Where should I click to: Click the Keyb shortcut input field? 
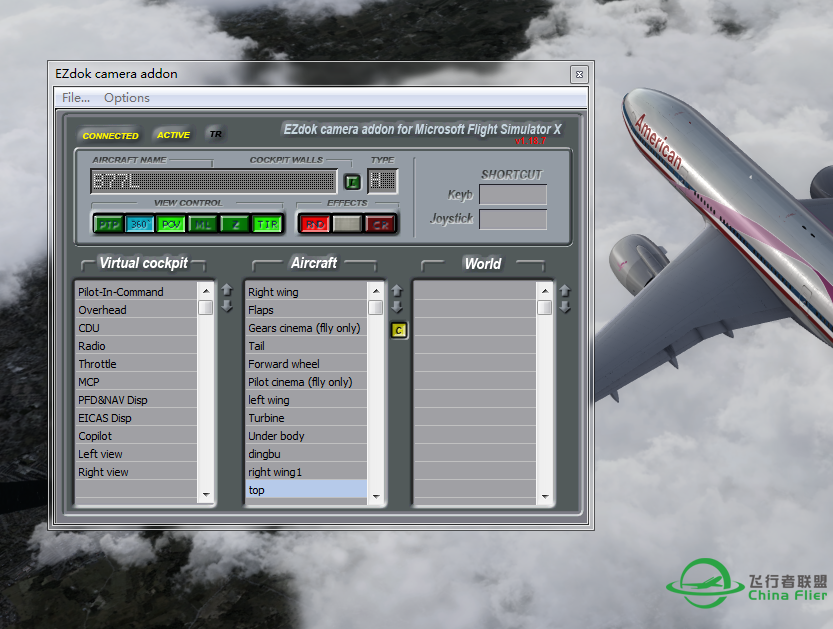[513, 194]
